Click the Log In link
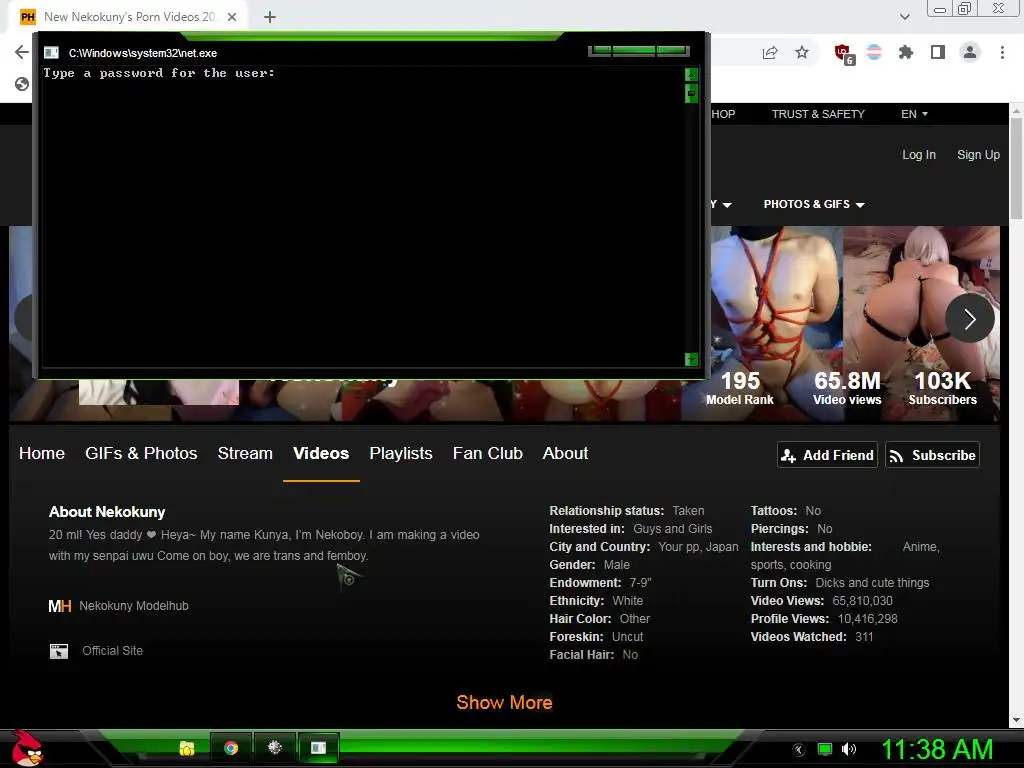The width and height of the screenshot is (1024, 768). point(919,155)
